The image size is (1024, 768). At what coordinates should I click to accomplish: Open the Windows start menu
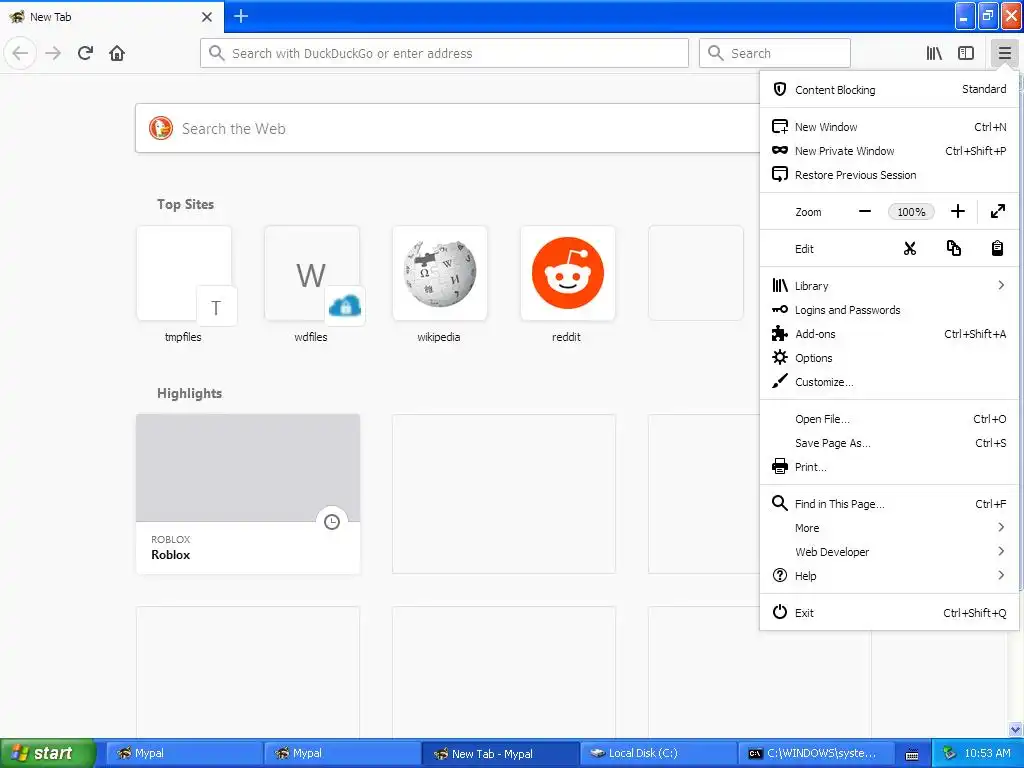coord(47,753)
